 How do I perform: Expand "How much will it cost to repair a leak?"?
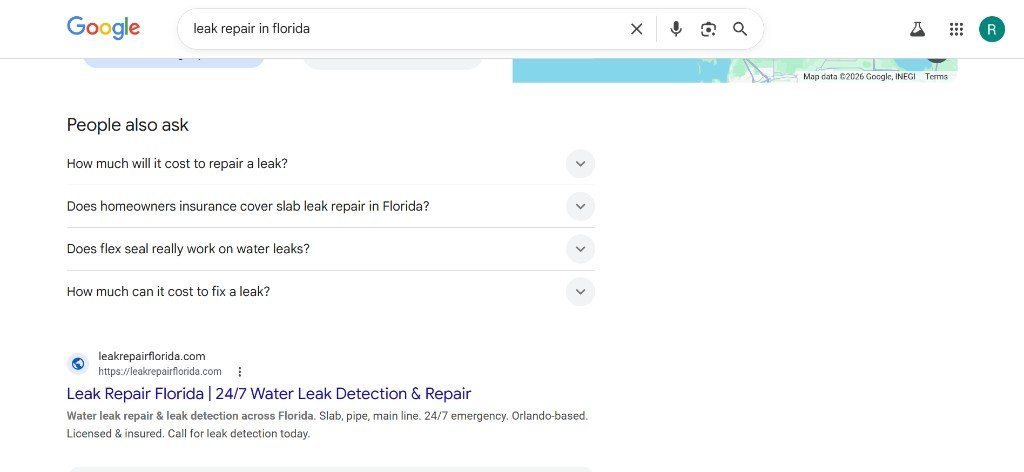[330, 163]
